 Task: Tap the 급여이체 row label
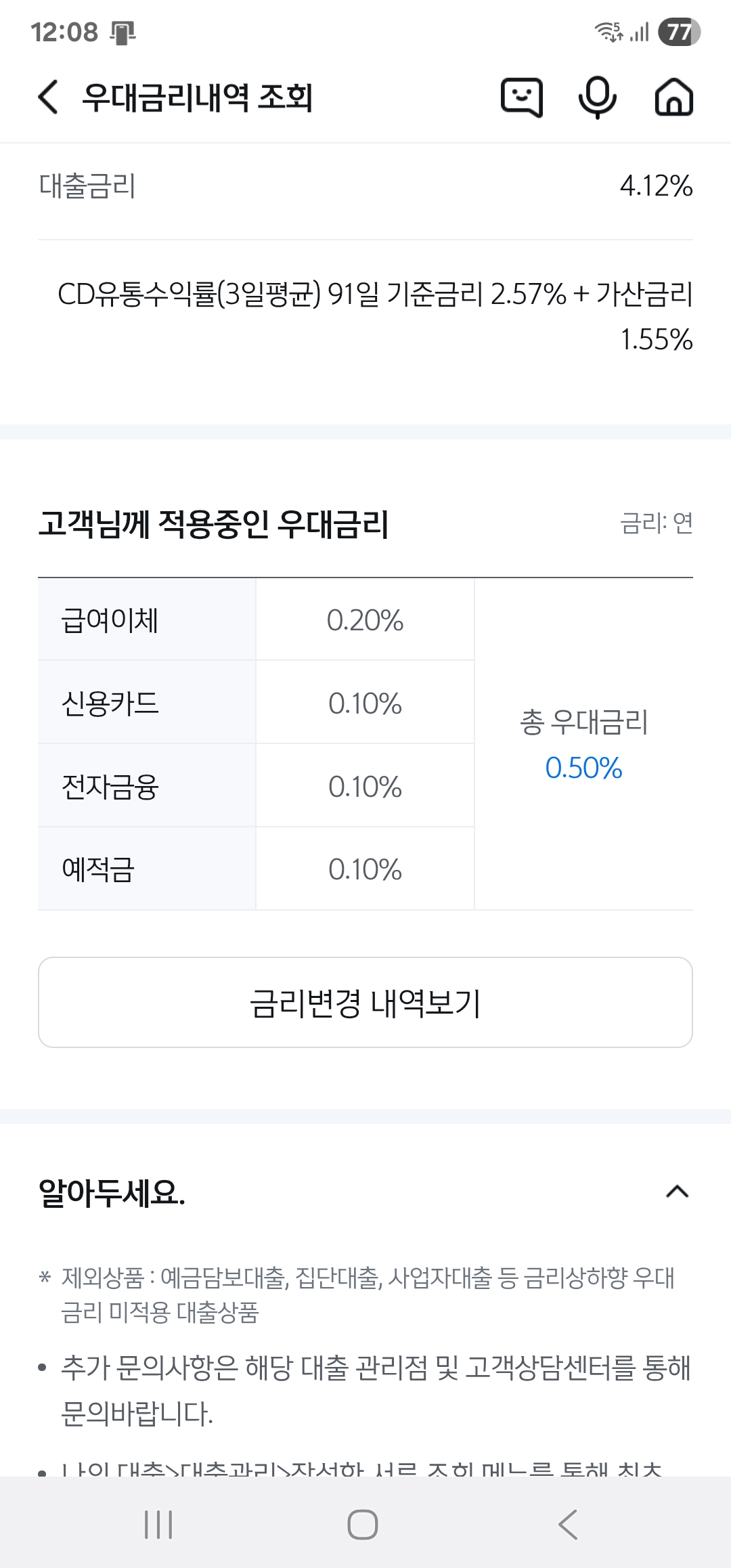coord(110,620)
